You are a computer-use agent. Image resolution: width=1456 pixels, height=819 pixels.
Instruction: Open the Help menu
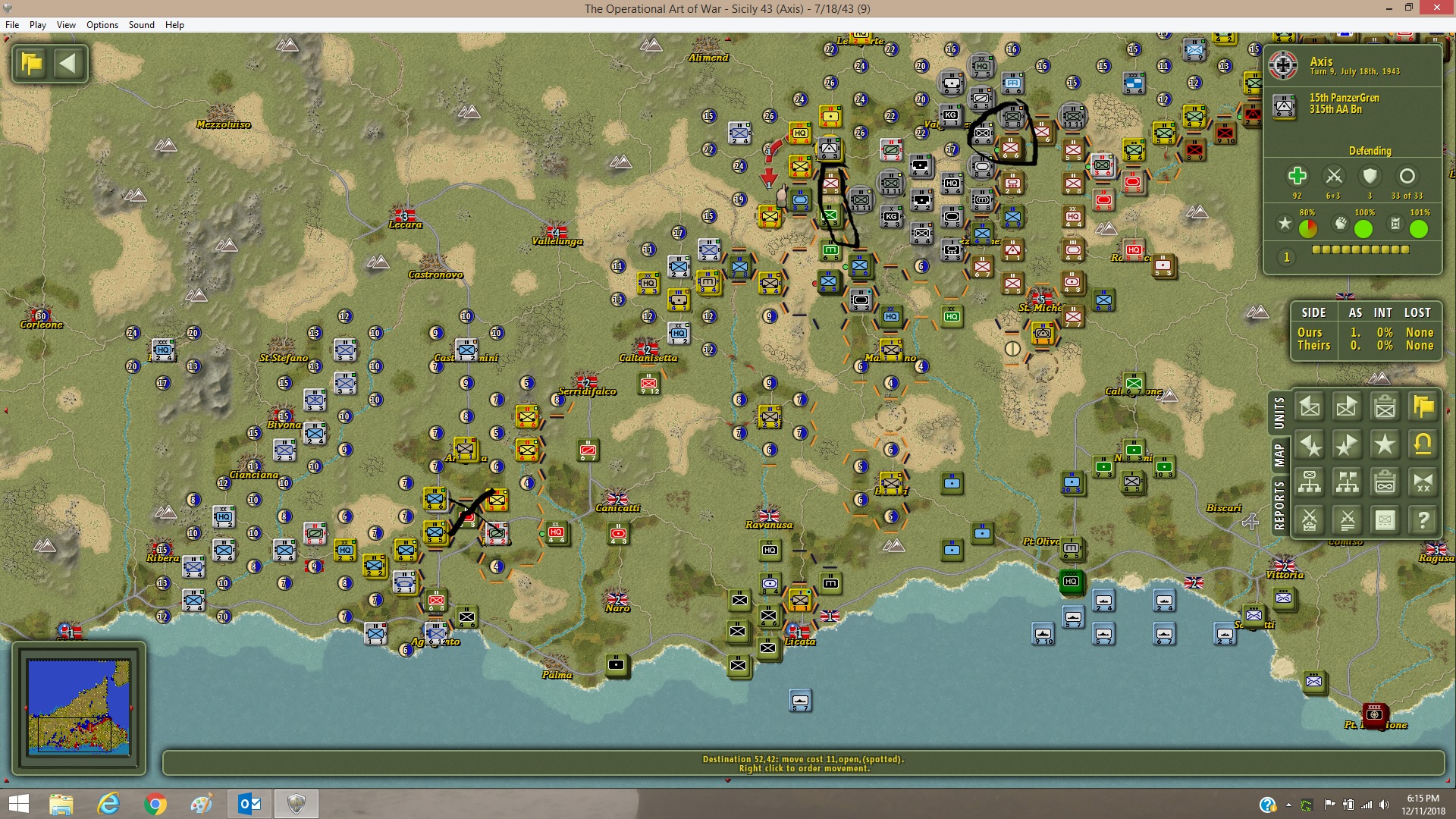pyautogui.click(x=174, y=25)
